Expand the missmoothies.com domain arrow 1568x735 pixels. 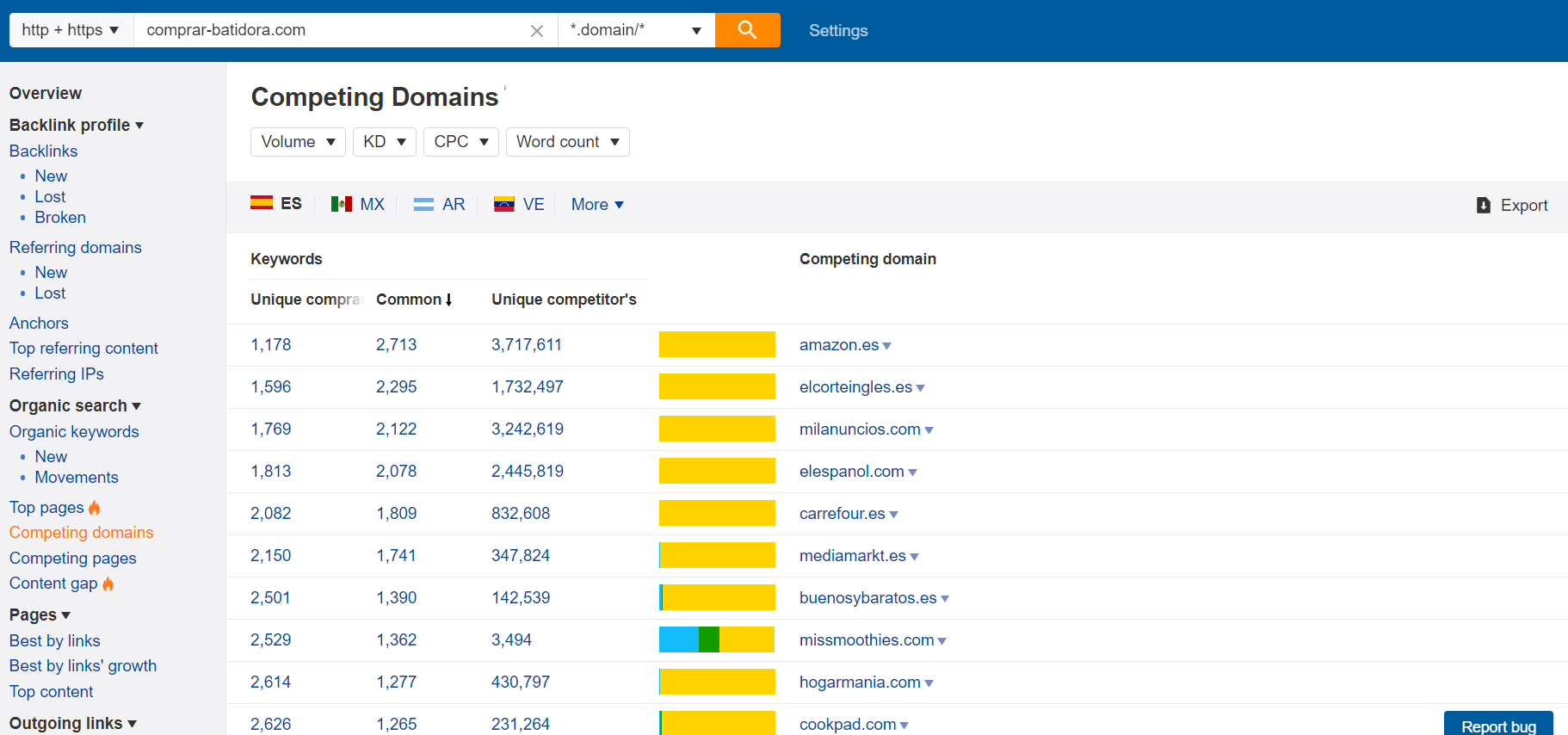(x=942, y=641)
